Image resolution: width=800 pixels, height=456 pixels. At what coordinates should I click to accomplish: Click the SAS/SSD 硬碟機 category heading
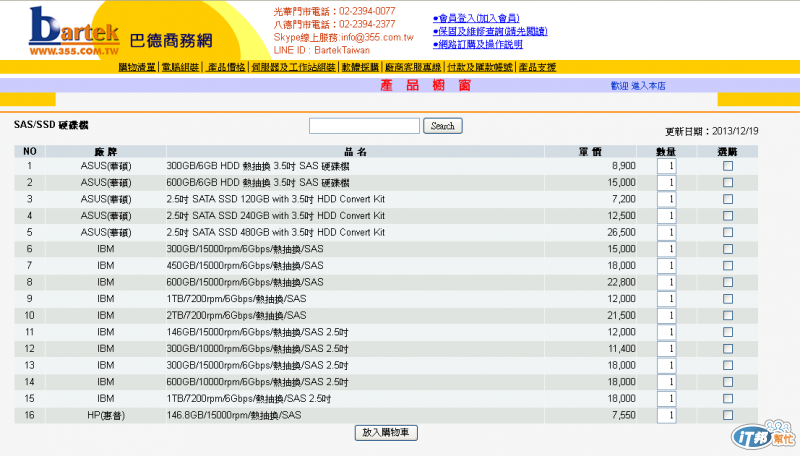[51, 125]
